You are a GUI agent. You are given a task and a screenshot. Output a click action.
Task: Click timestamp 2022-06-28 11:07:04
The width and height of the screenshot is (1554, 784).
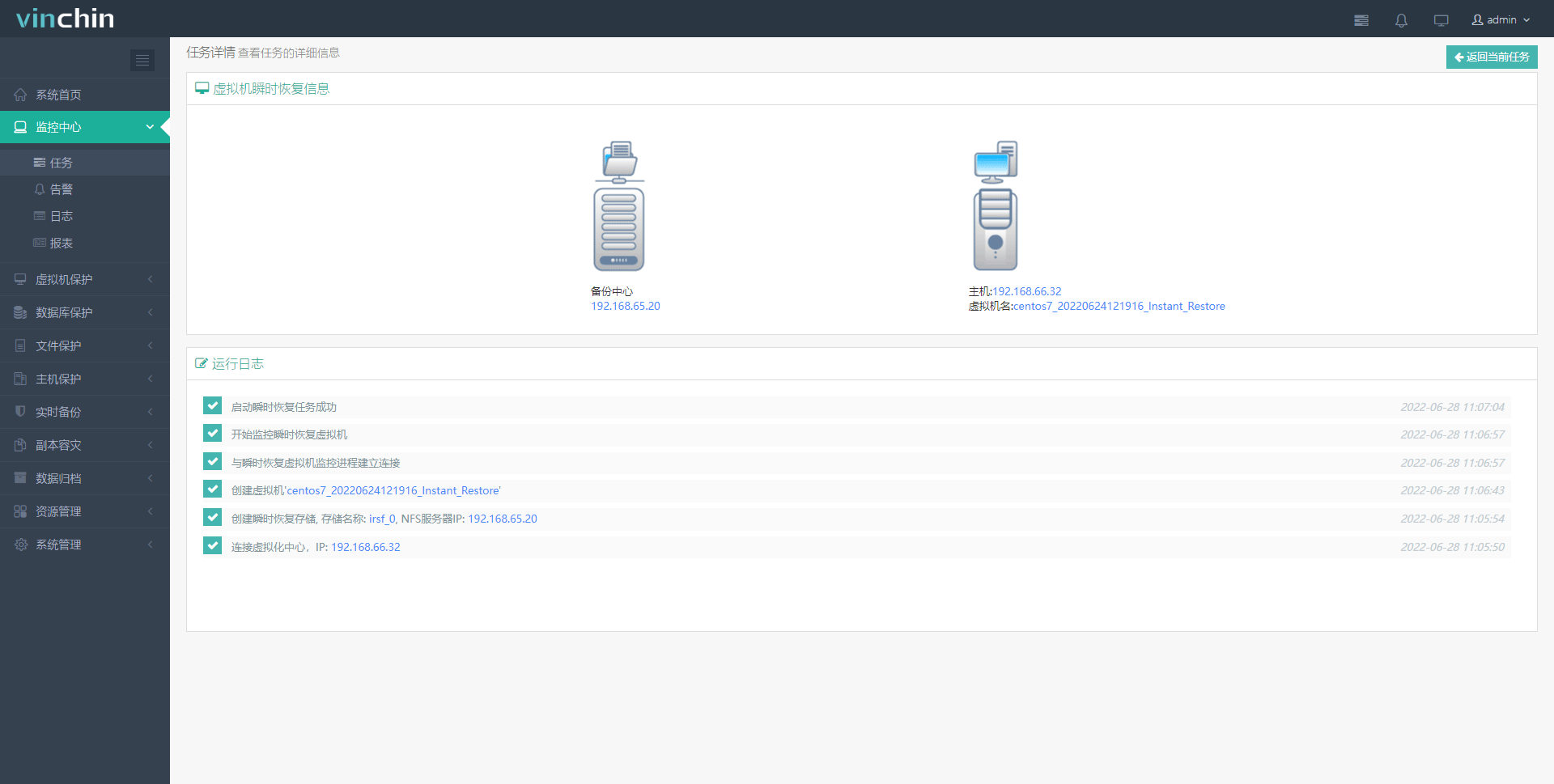click(1453, 407)
